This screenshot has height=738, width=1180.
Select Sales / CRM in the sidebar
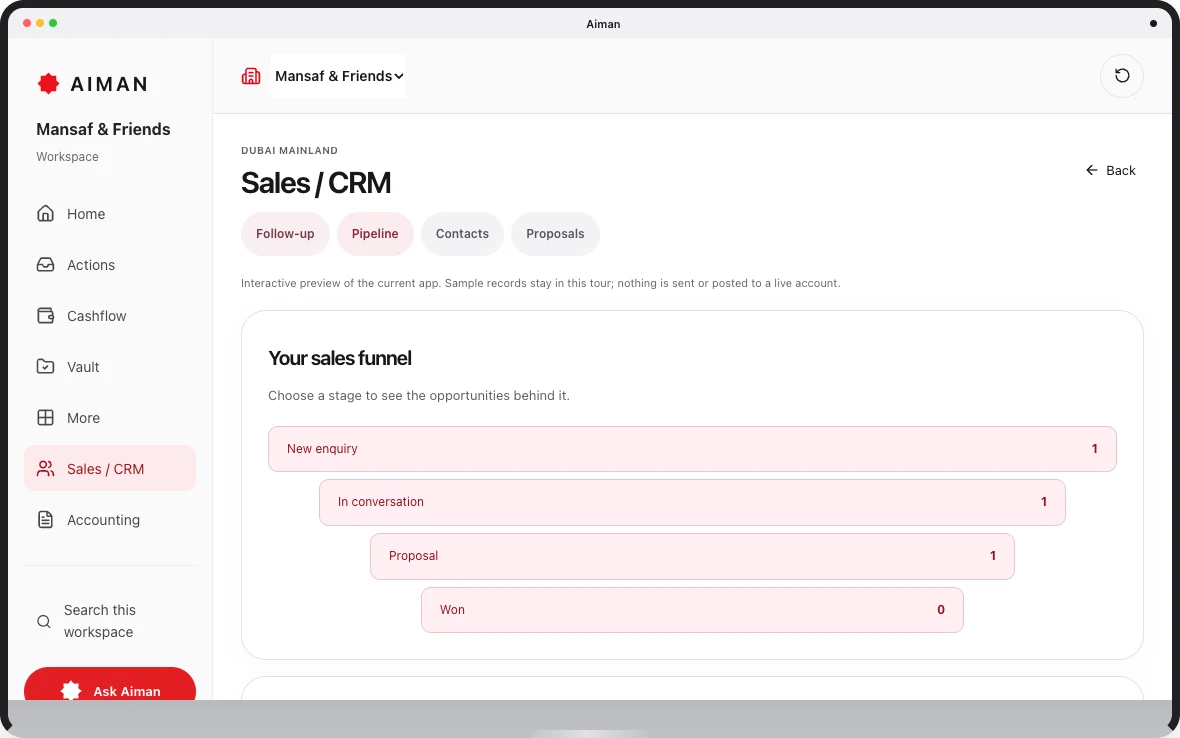click(110, 469)
